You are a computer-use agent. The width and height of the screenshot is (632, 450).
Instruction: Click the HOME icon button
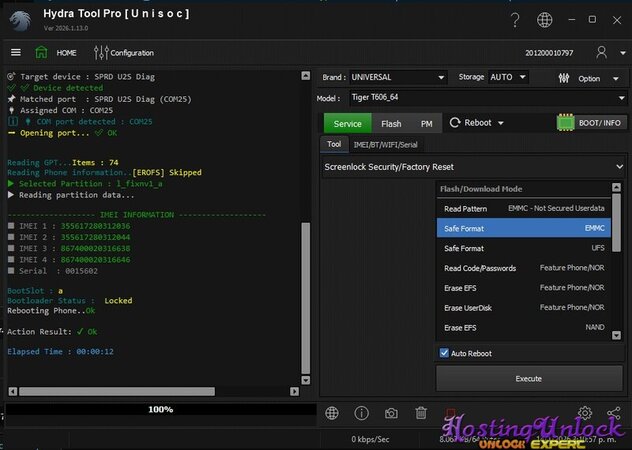41,53
